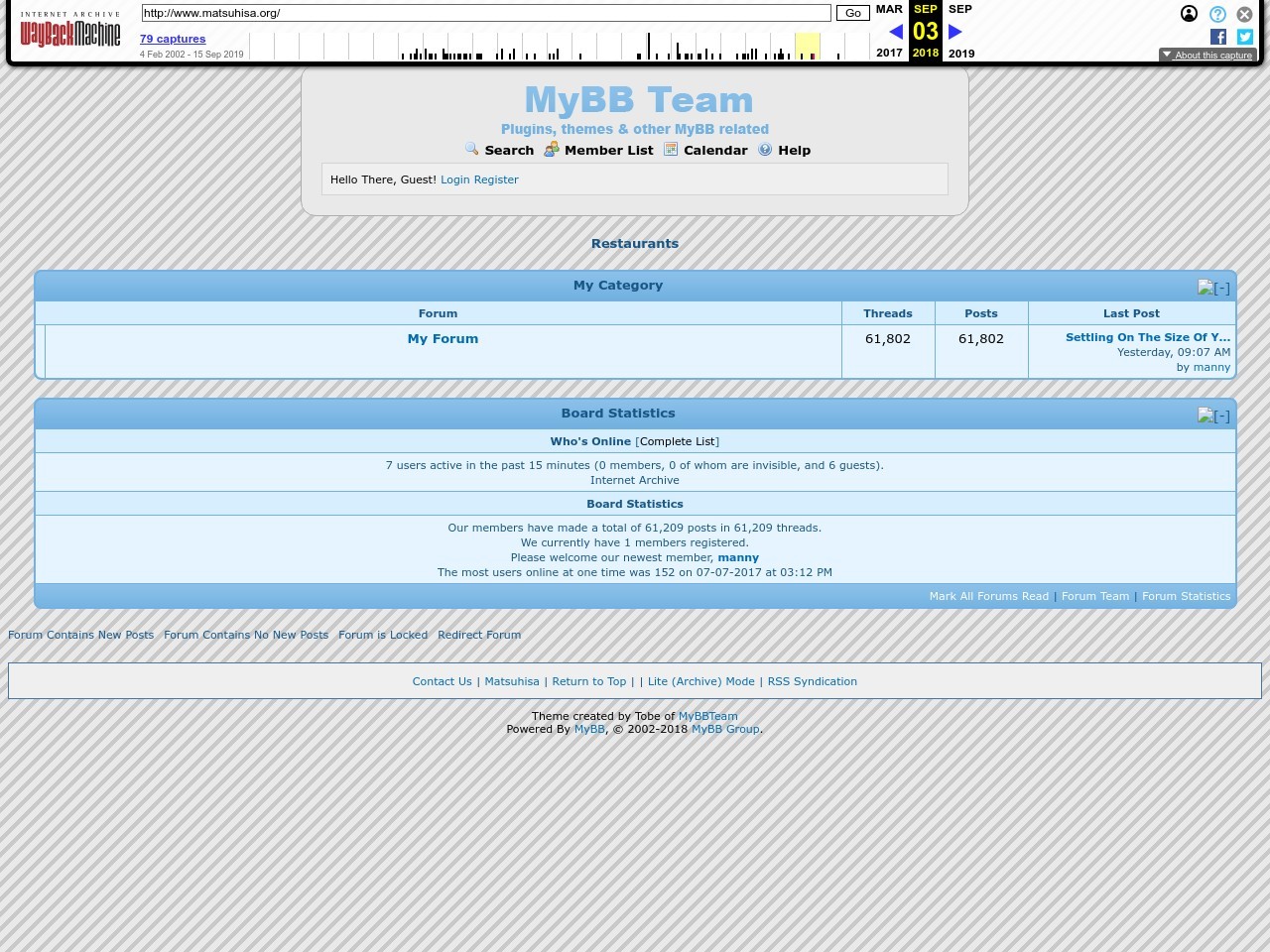The image size is (1270, 952).
Task: Click the Wayback URL input field
Action: pos(485,13)
